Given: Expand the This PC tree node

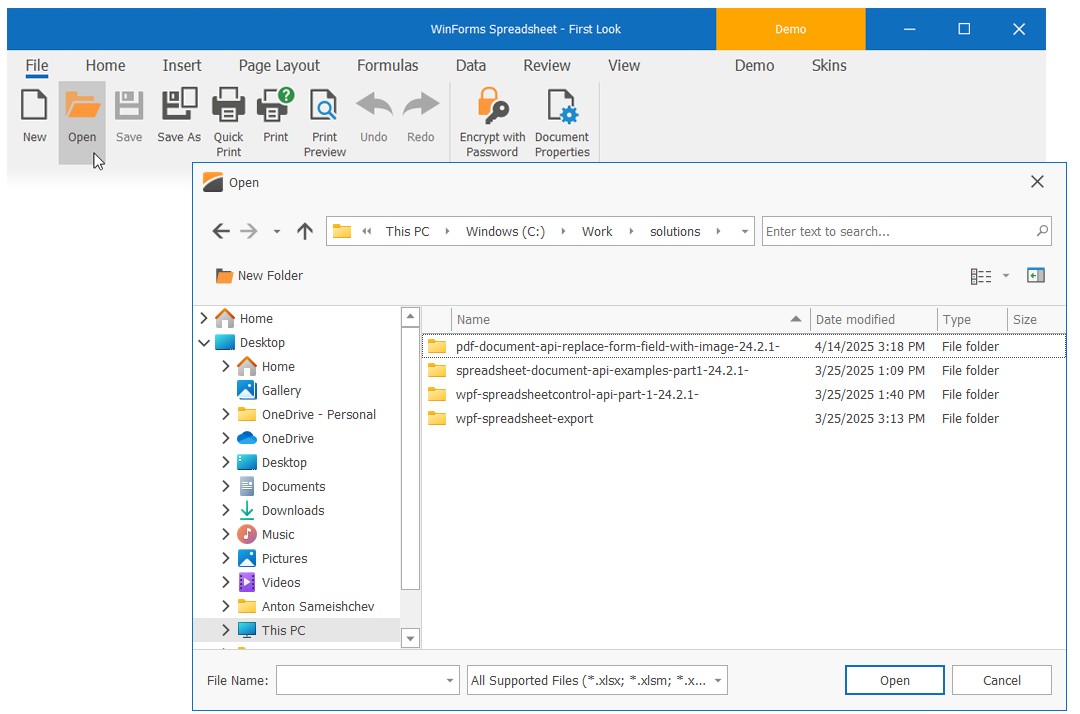Looking at the screenshot, I should pos(226,631).
